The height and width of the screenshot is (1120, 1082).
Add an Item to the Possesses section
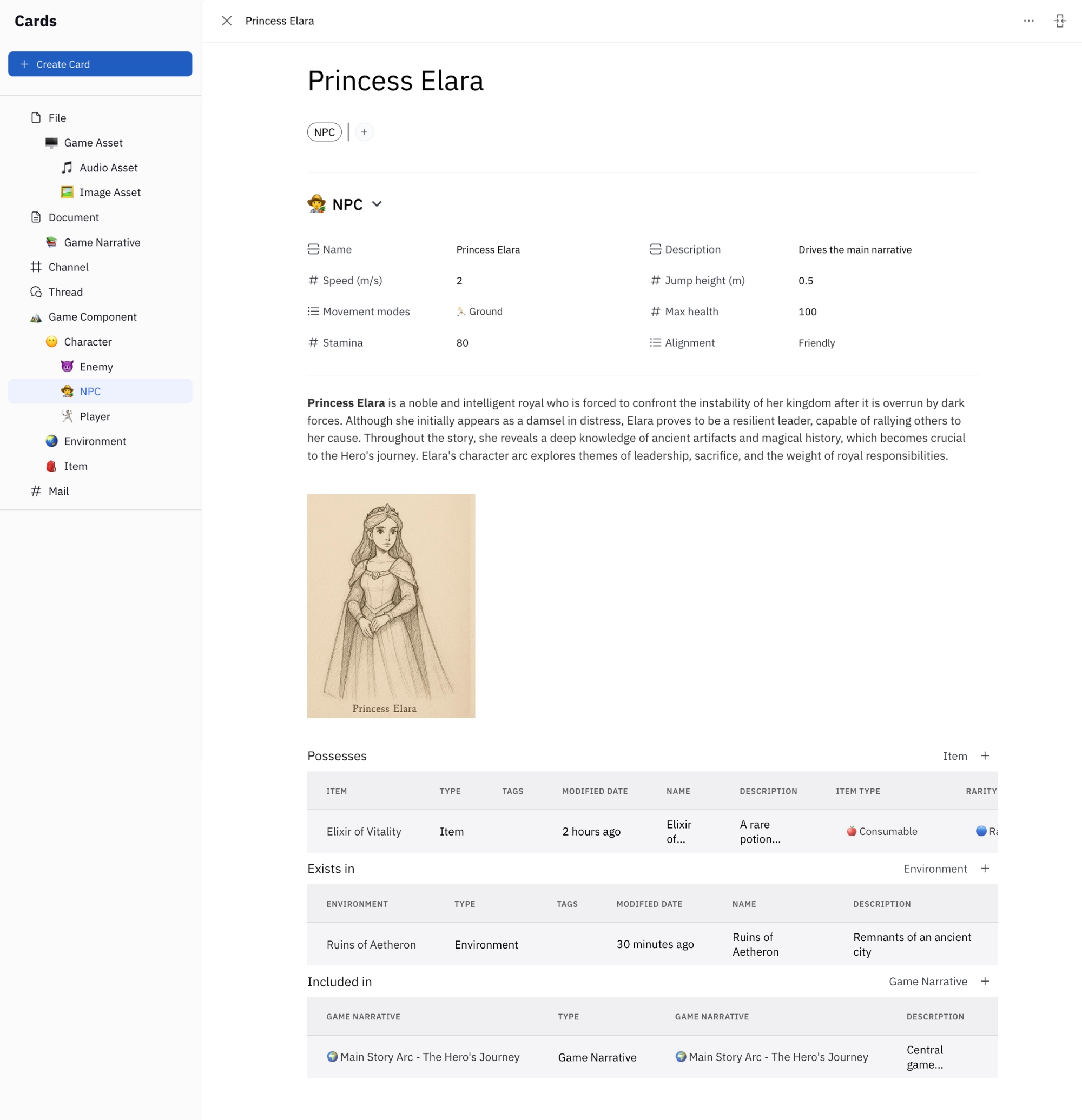pos(985,755)
